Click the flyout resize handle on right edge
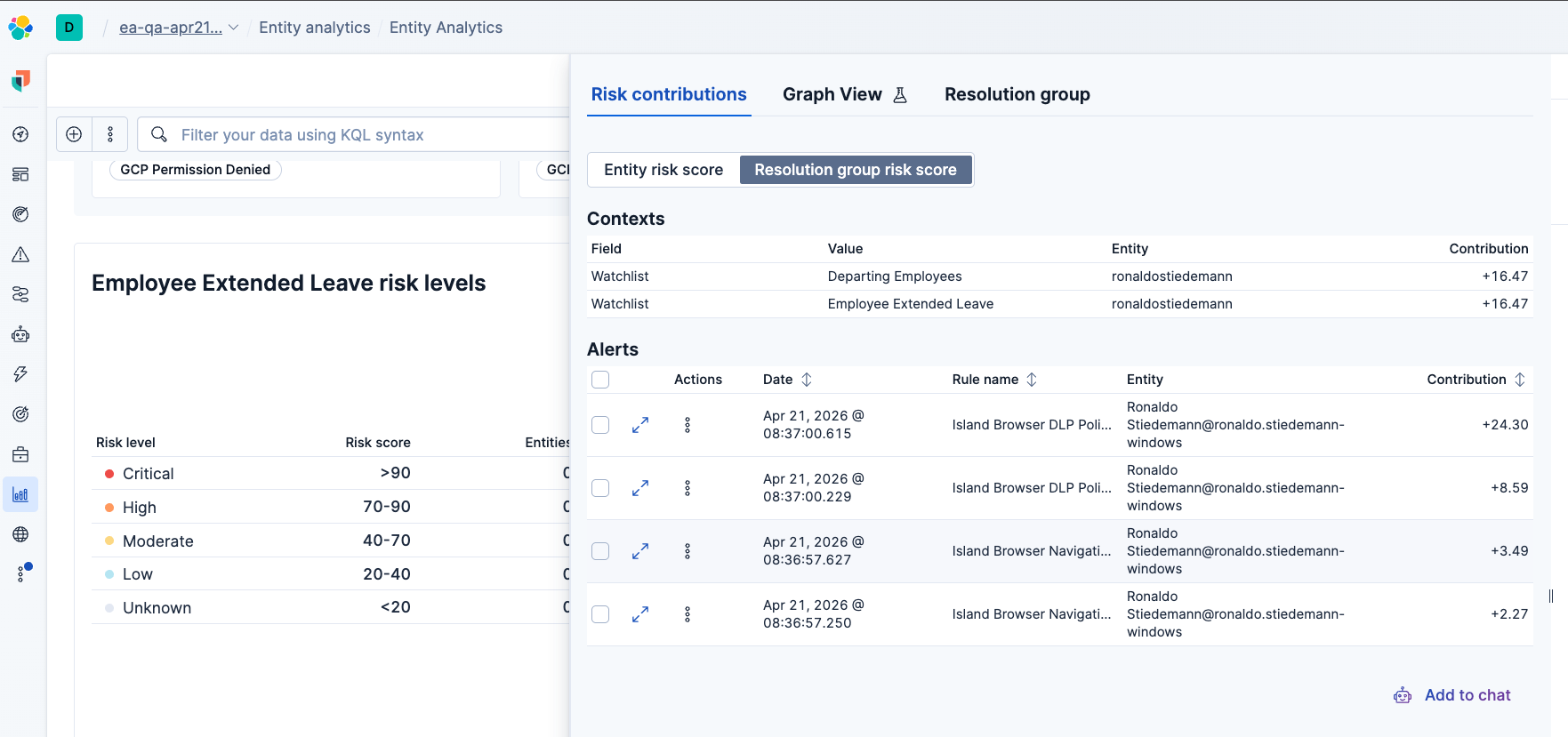This screenshot has width=1568, height=737. 1551,597
